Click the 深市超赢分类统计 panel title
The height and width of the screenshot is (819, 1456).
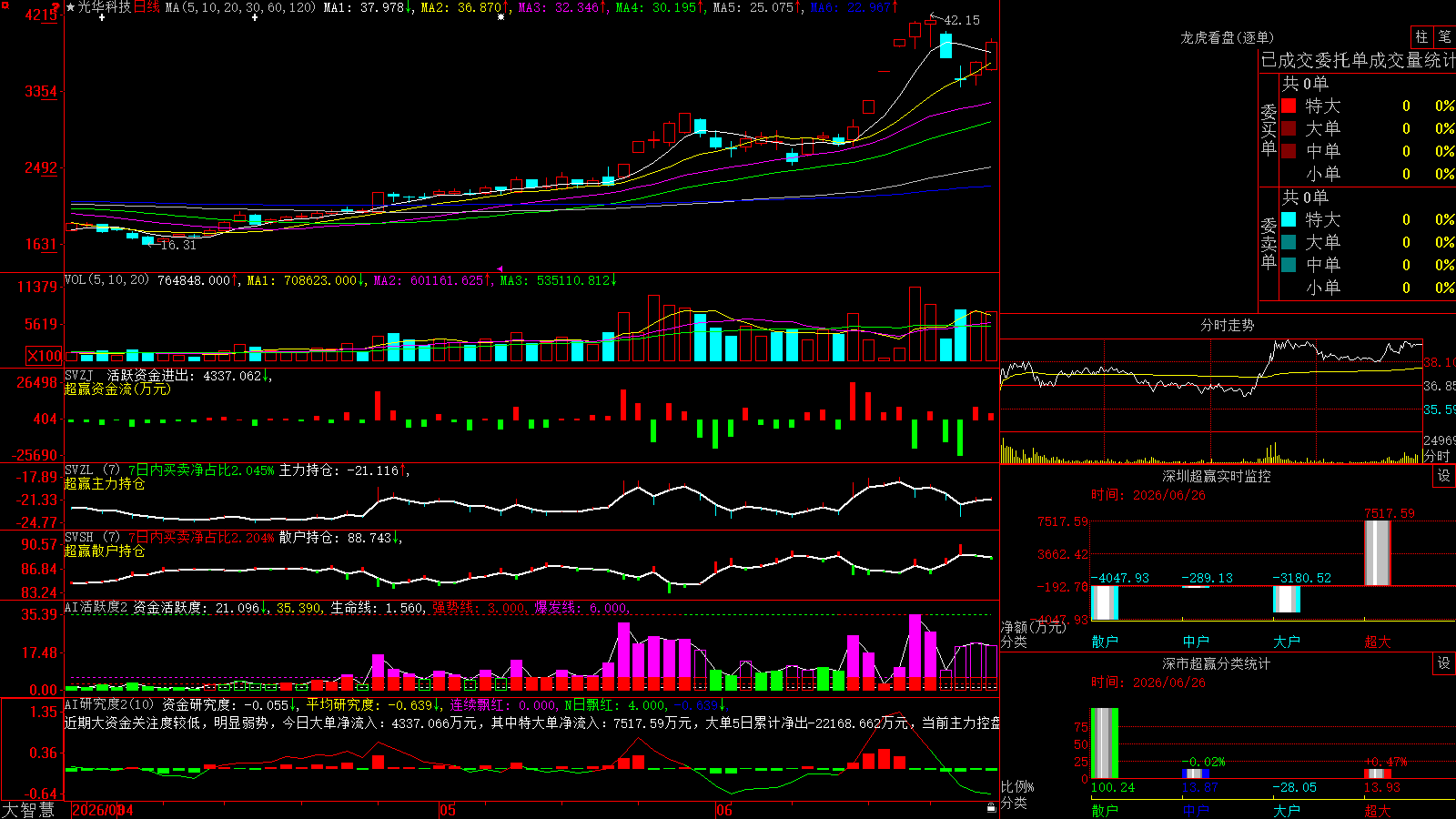click(x=1217, y=663)
